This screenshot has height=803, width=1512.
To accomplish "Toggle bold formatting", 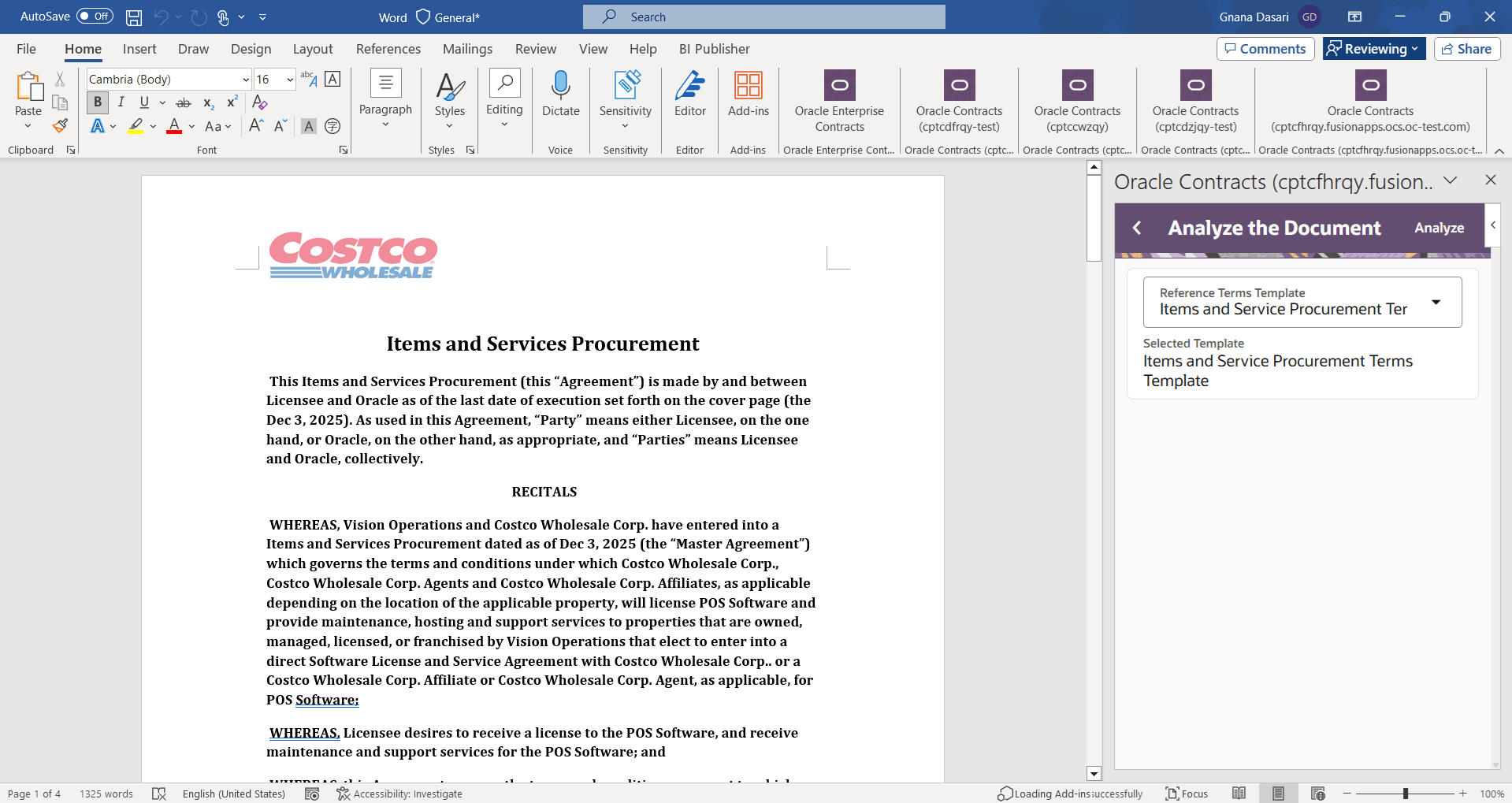I will pyautogui.click(x=97, y=102).
